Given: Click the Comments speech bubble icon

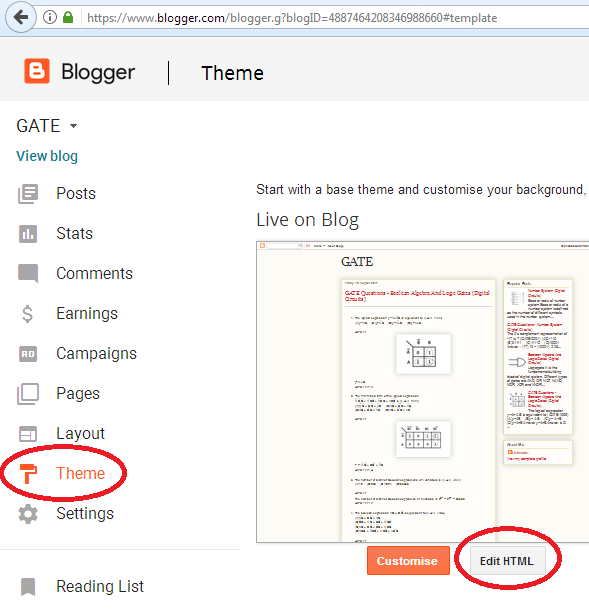Looking at the screenshot, I should click(x=28, y=274).
